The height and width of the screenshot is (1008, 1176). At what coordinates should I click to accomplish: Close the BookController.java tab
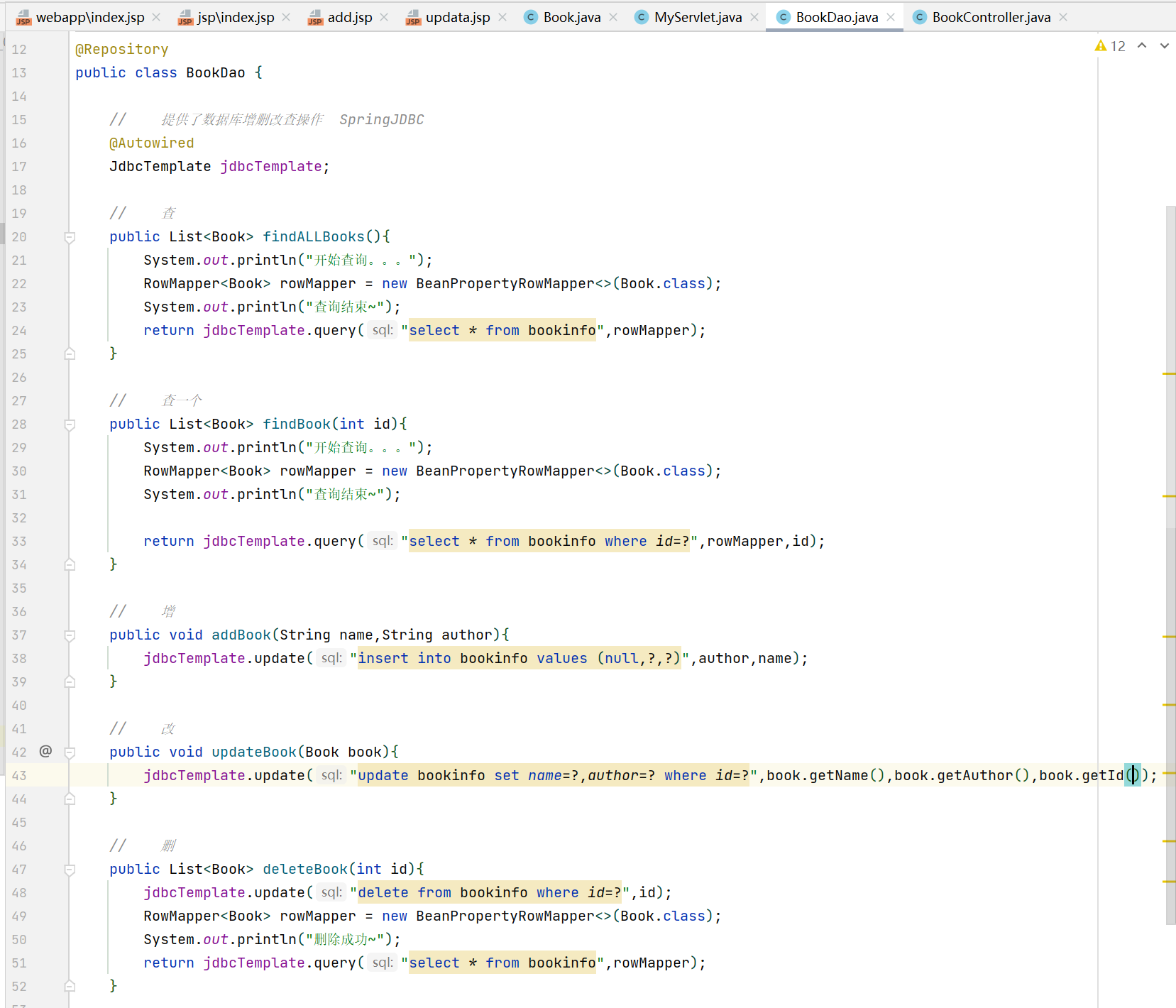(x=1063, y=17)
